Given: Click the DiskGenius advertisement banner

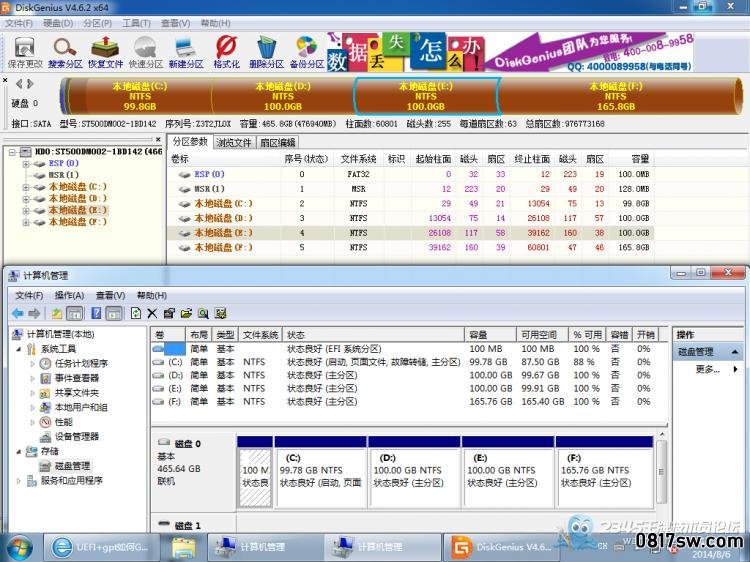Looking at the screenshot, I should pos(510,52).
